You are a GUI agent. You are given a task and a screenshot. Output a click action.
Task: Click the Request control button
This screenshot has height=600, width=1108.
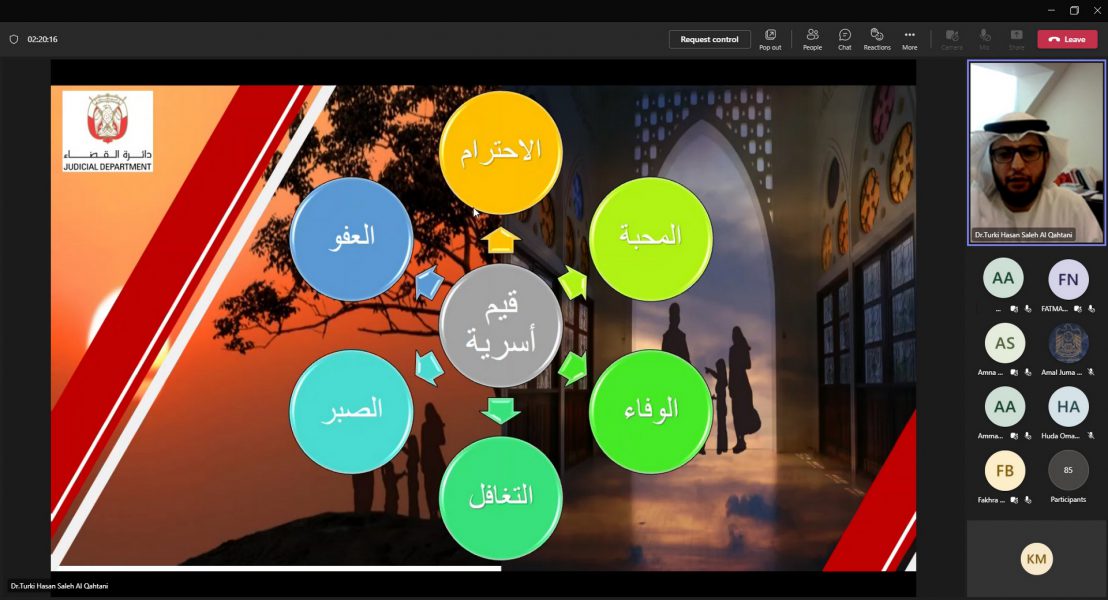710,38
